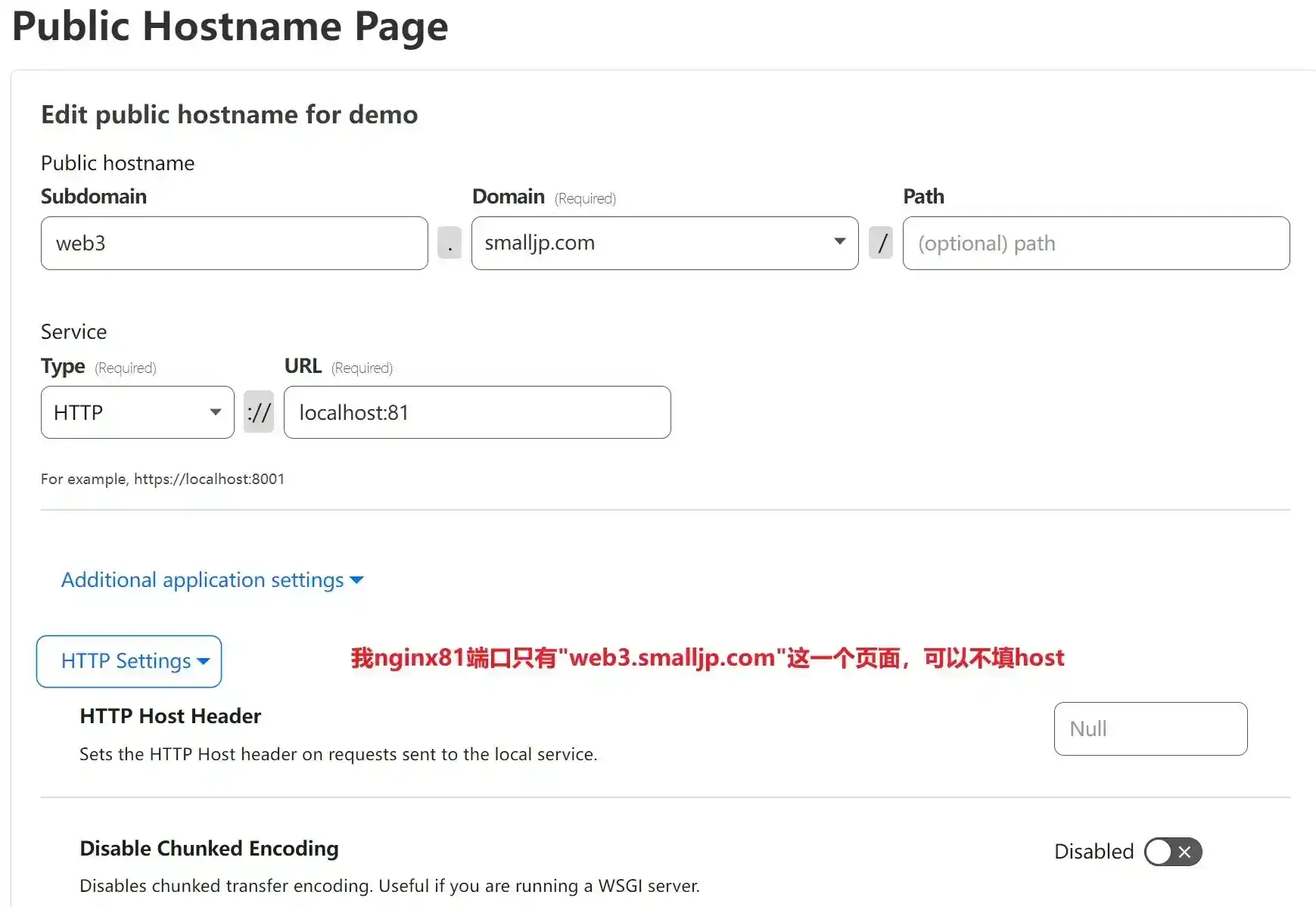The image size is (1316, 907).
Task: Click the 'HTTP Host Header' label
Action: 170,716
